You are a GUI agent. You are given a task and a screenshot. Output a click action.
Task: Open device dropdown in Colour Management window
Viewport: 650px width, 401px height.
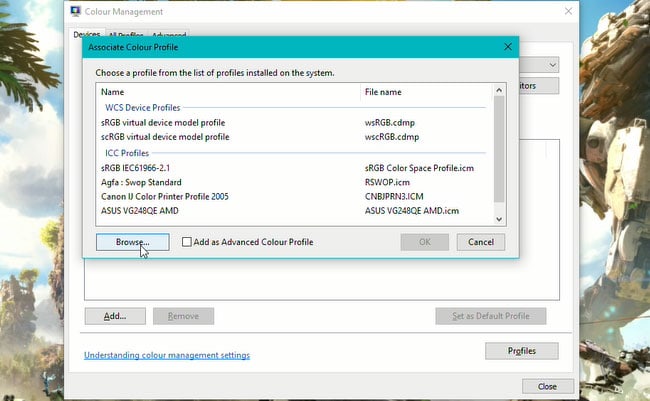(x=552, y=65)
